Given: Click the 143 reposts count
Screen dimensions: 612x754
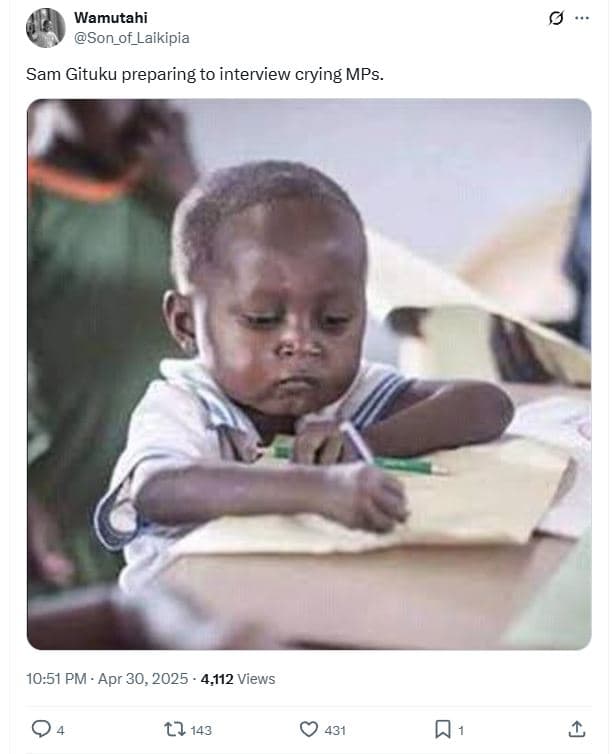Looking at the screenshot, I should click(201, 730).
